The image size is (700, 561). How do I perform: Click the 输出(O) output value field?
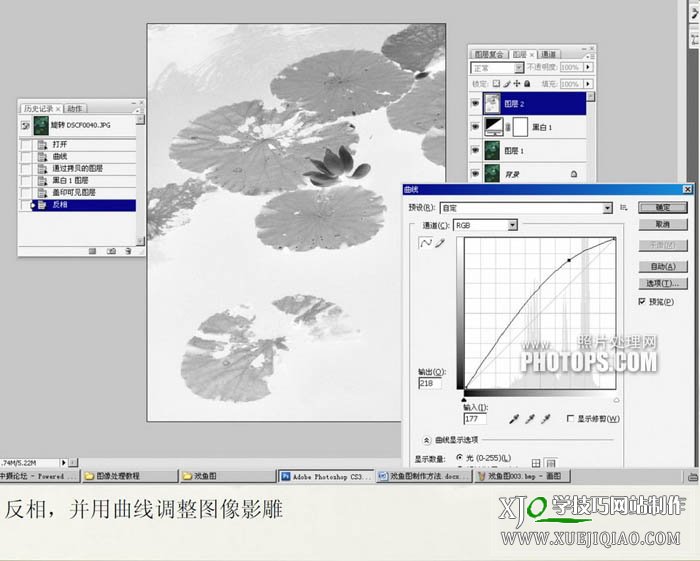click(430, 383)
